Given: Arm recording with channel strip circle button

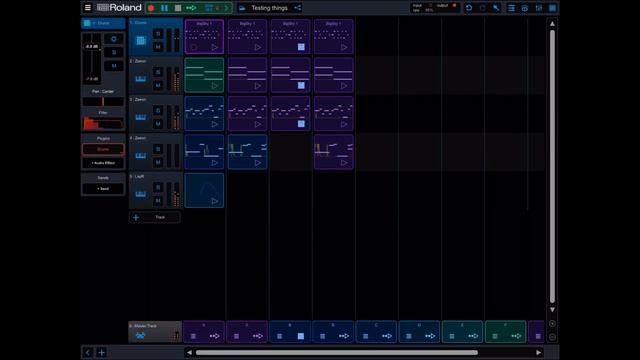Looking at the screenshot, I should pyautogui.click(x=114, y=39).
